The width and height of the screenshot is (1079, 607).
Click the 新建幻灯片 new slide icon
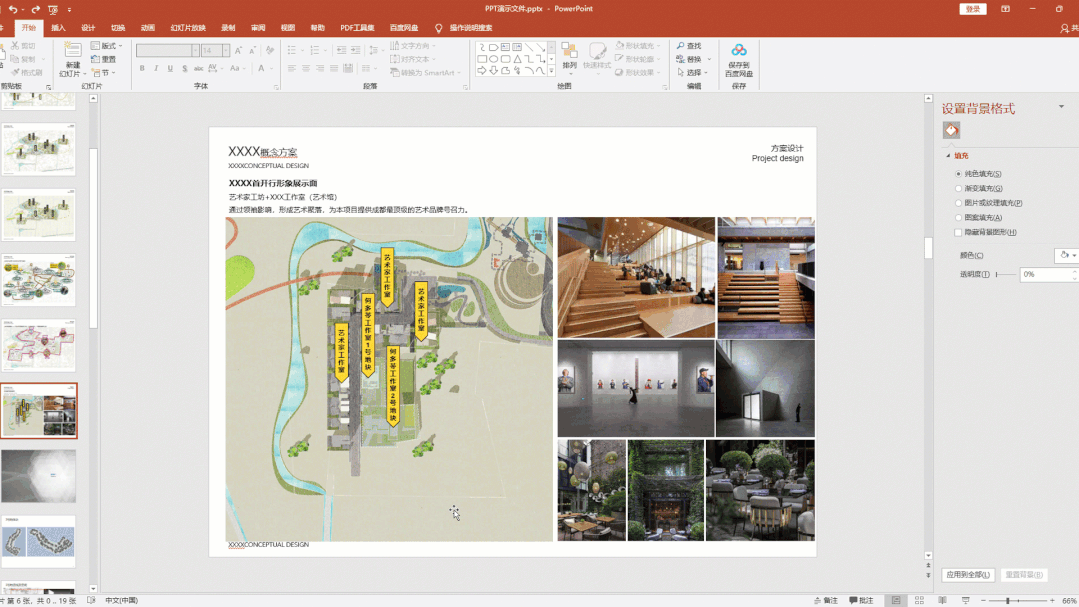point(72,50)
